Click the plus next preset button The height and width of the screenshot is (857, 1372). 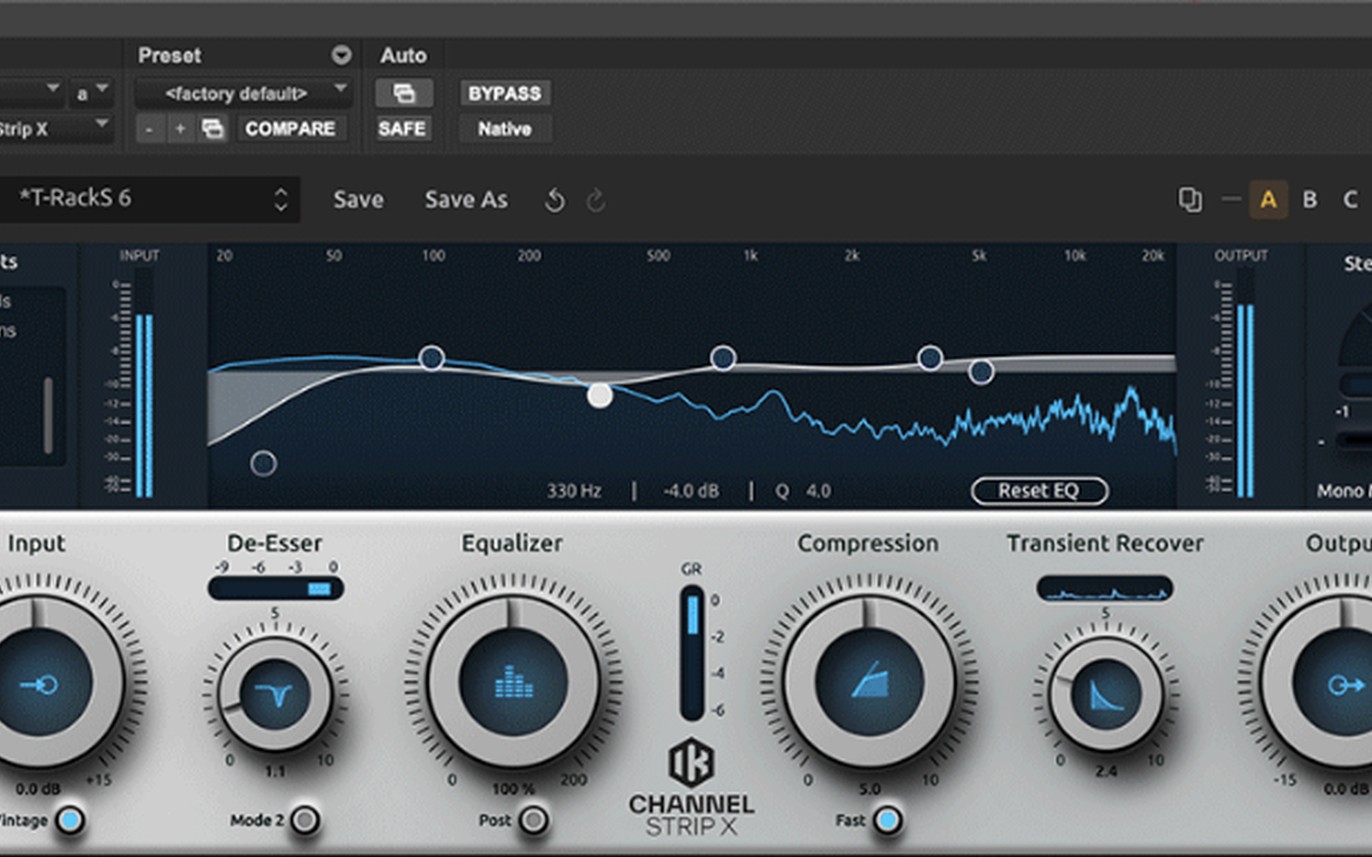181,128
